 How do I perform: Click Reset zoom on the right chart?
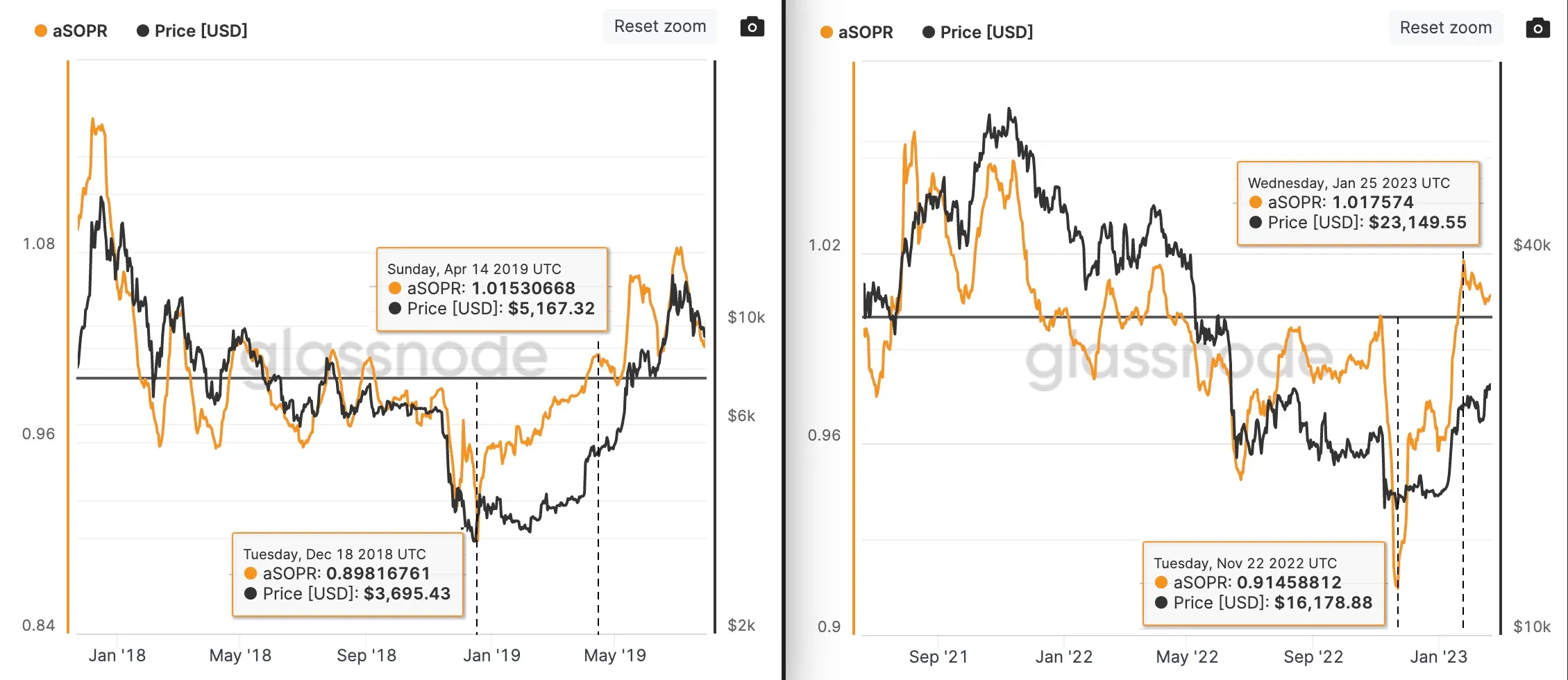click(1446, 28)
